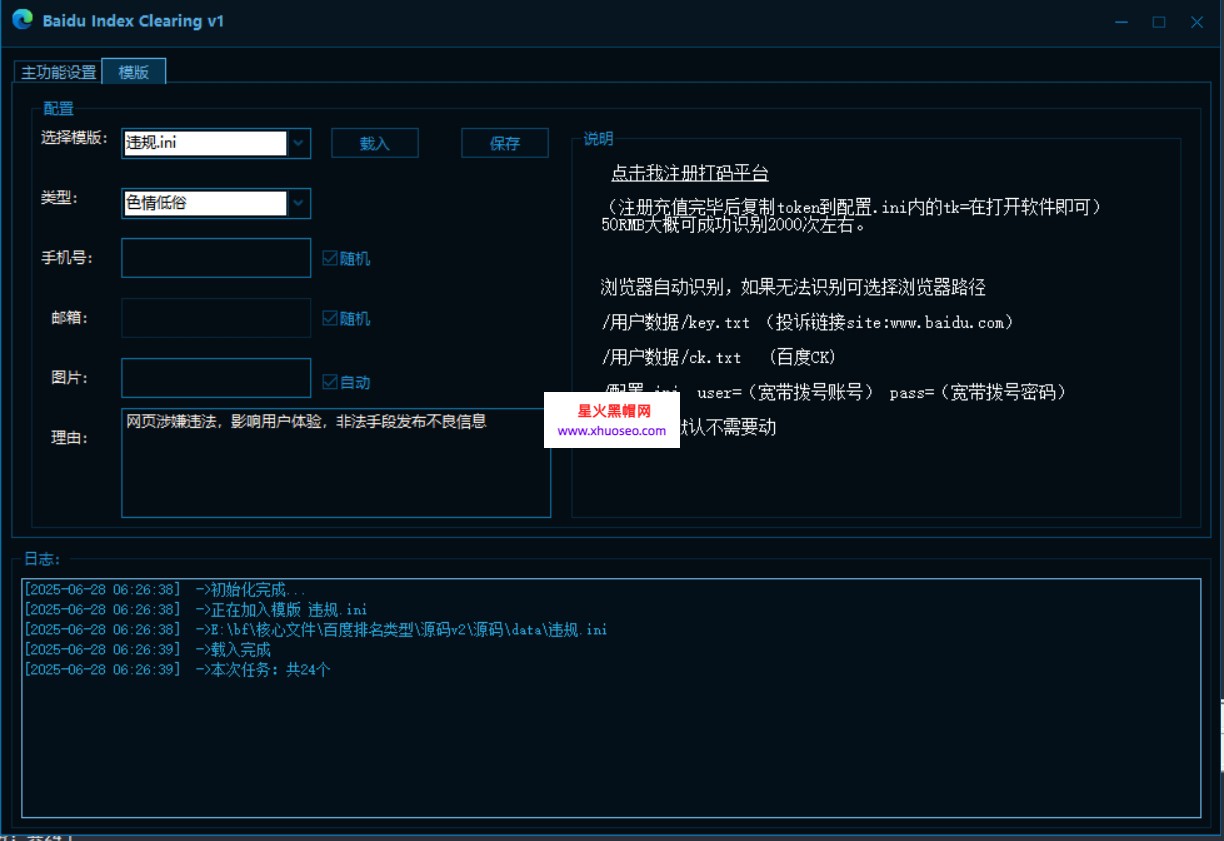1224x841 pixels.
Task: Maximize the Baidu Index Clearing window
Action: coord(1159,22)
